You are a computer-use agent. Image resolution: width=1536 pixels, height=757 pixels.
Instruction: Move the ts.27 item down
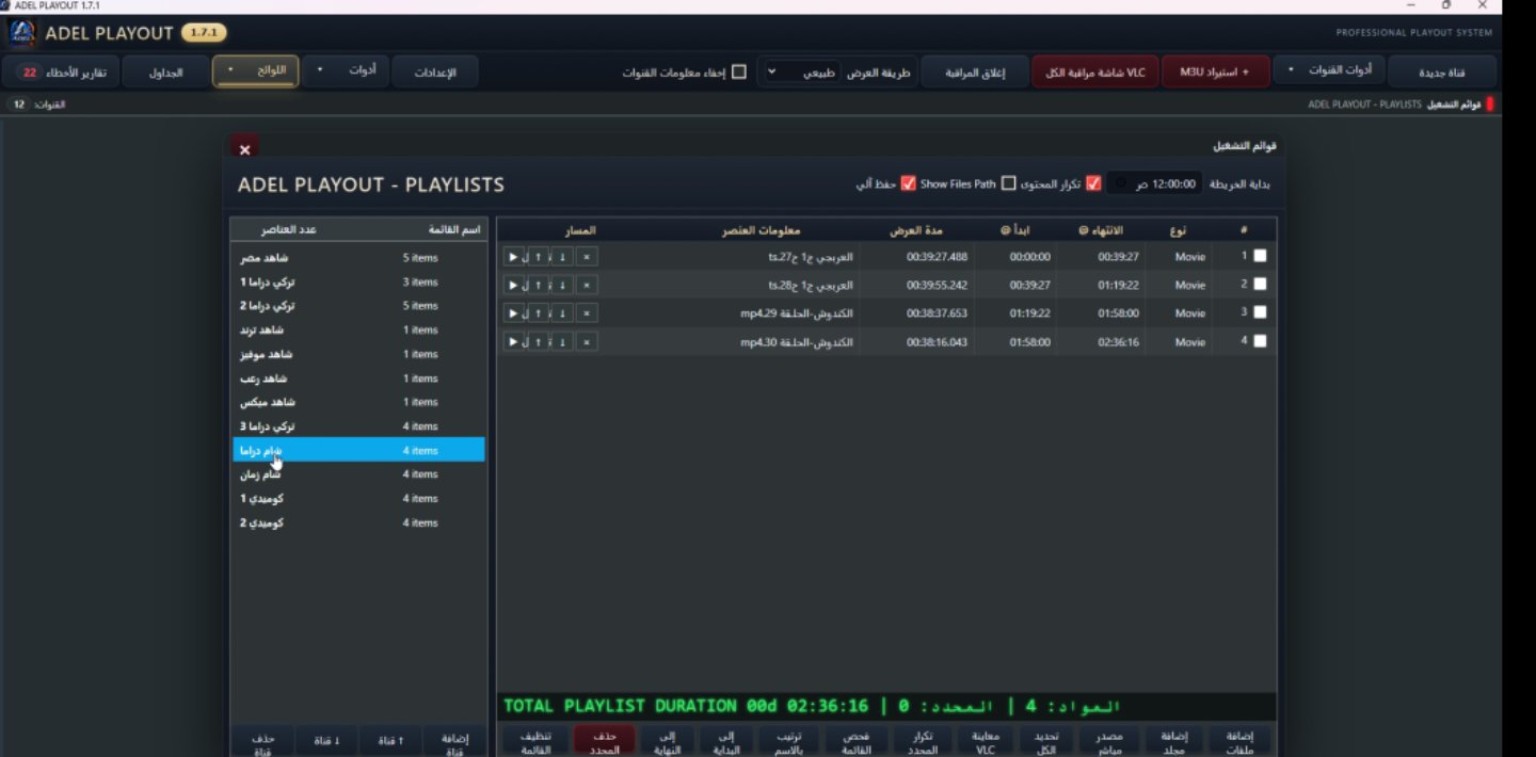(x=562, y=257)
